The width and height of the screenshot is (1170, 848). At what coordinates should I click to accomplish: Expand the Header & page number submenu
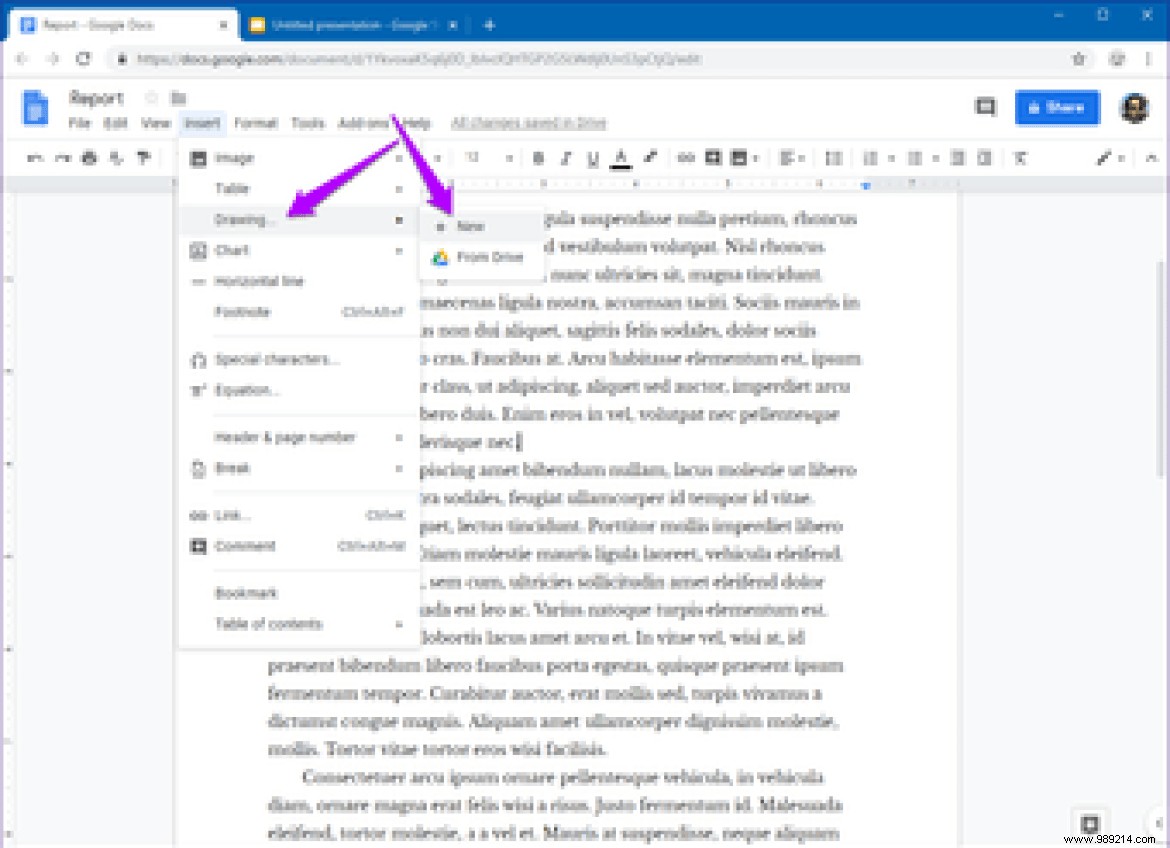click(x=282, y=437)
